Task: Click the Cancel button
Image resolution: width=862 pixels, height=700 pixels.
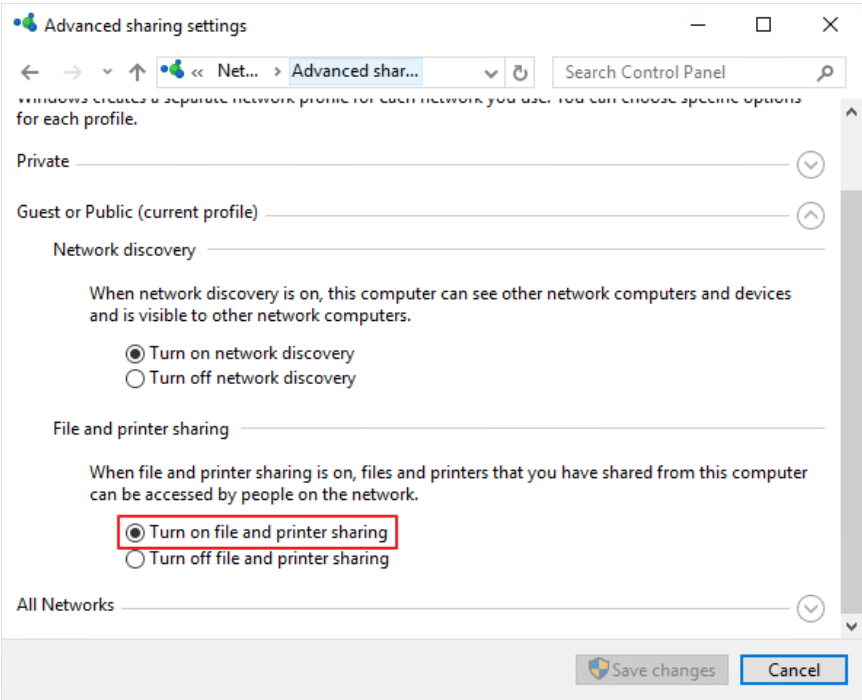Action: [x=794, y=670]
